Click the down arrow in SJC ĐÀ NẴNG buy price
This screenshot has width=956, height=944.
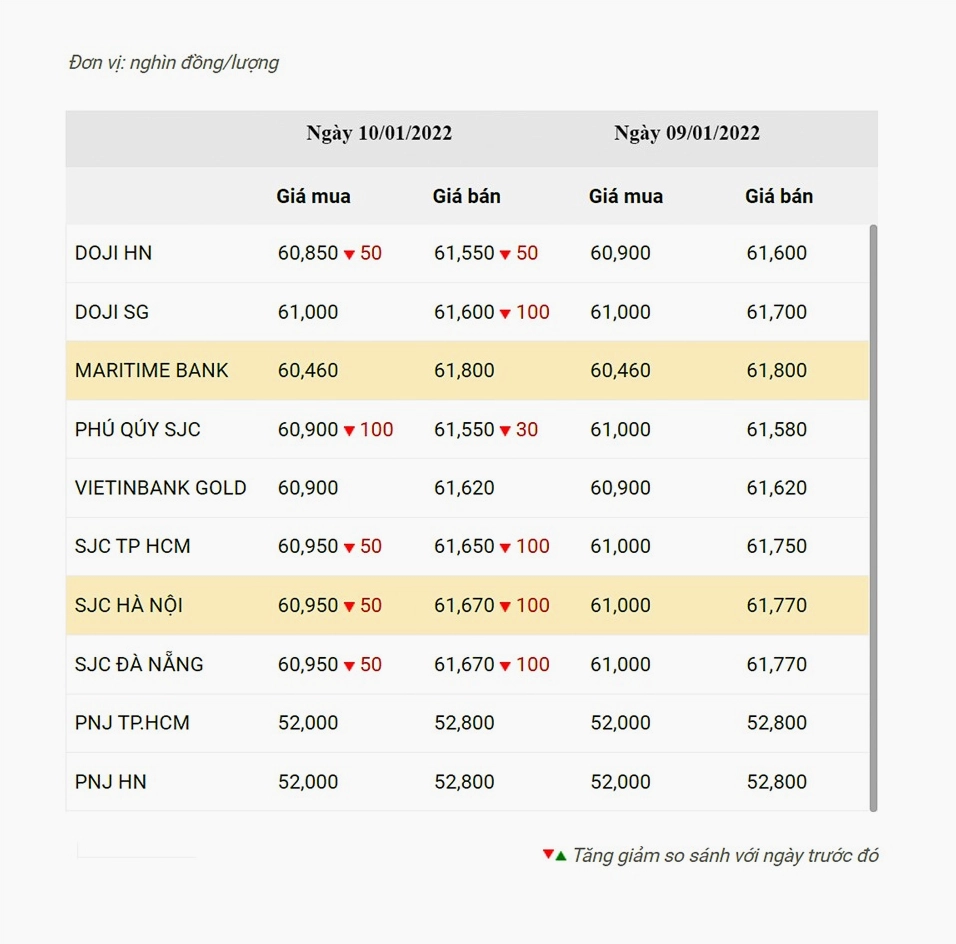click(349, 665)
